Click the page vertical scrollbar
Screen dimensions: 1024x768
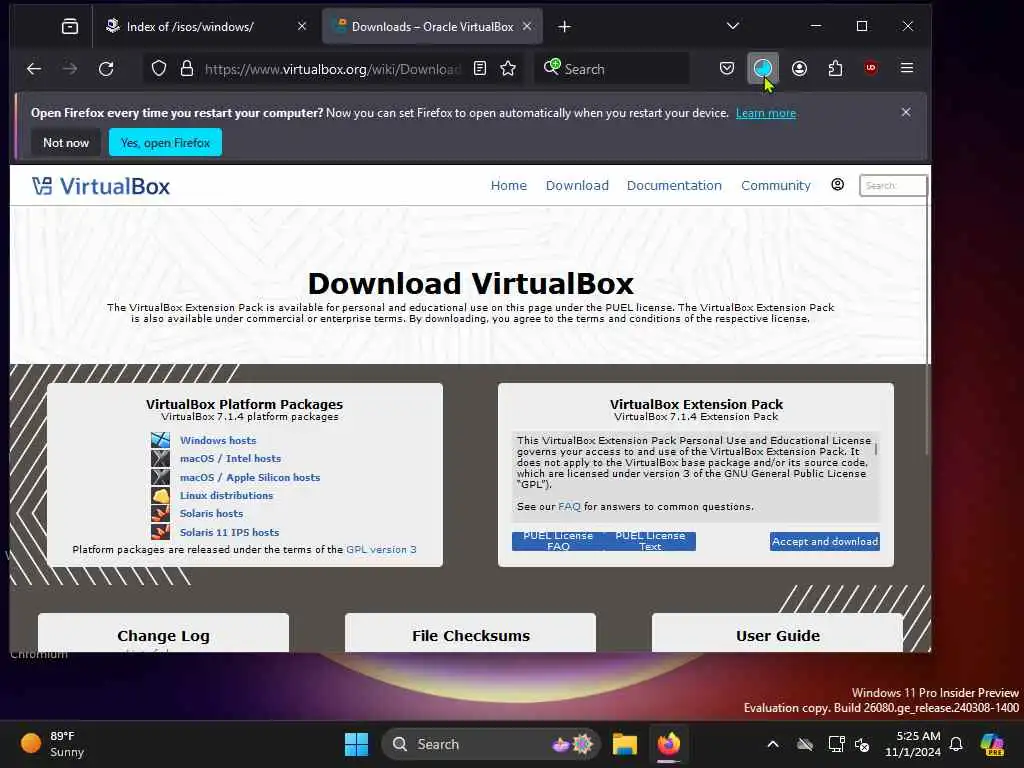coord(927,330)
